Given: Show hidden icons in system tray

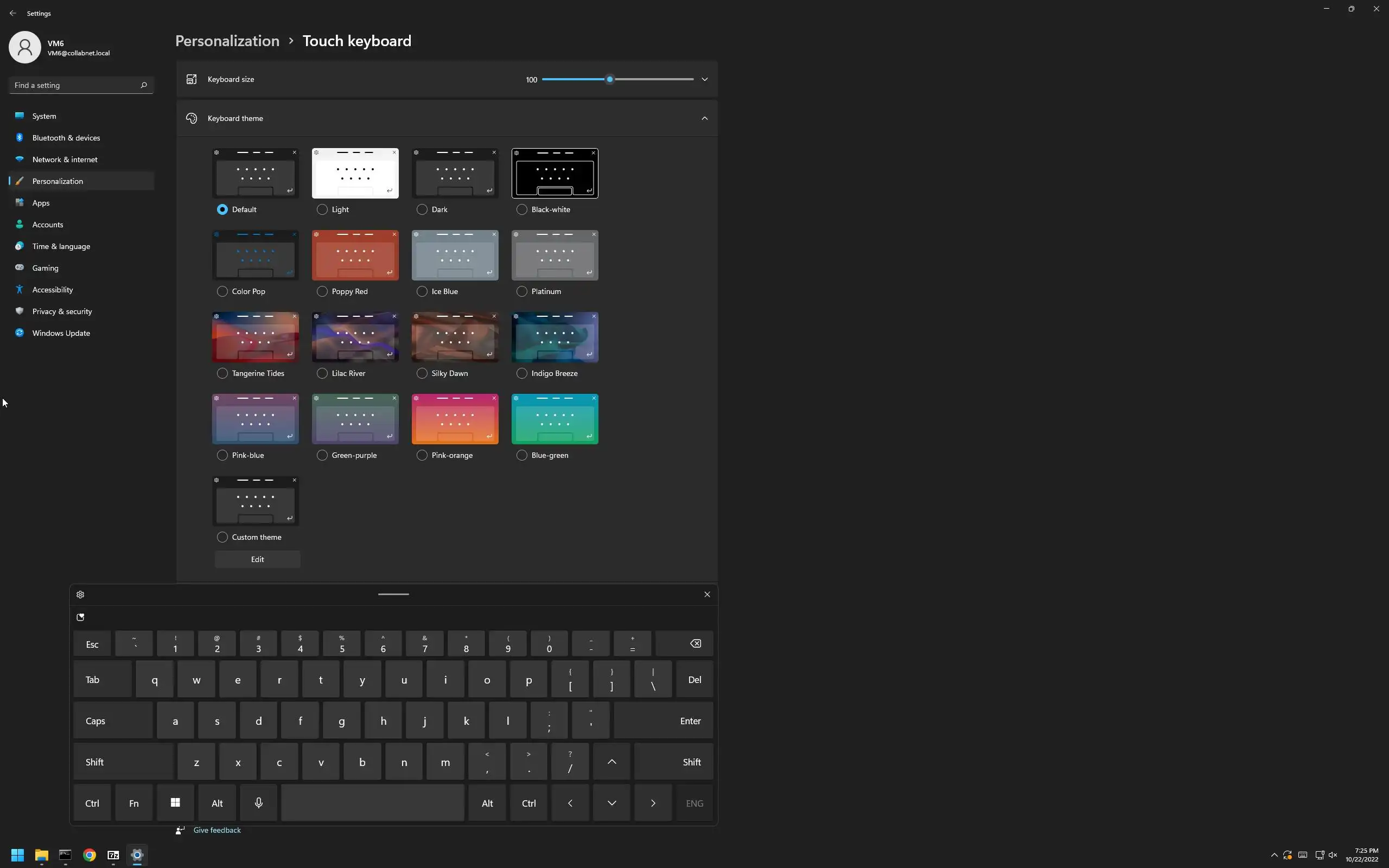Looking at the screenshot, I should [x=1273, y=855].
